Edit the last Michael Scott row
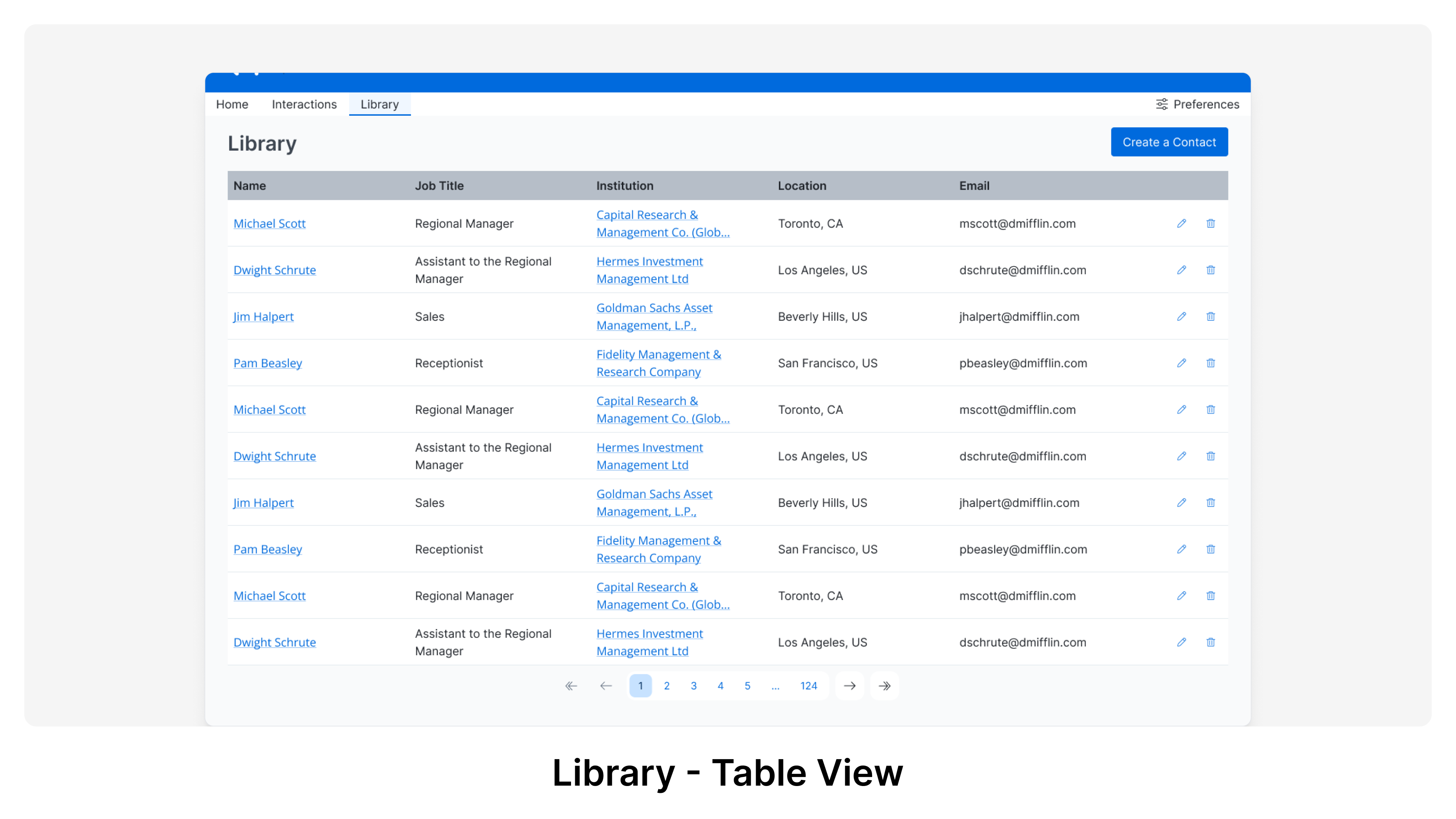Viewport: 1456px width, 819px height. coord(1181,595)
